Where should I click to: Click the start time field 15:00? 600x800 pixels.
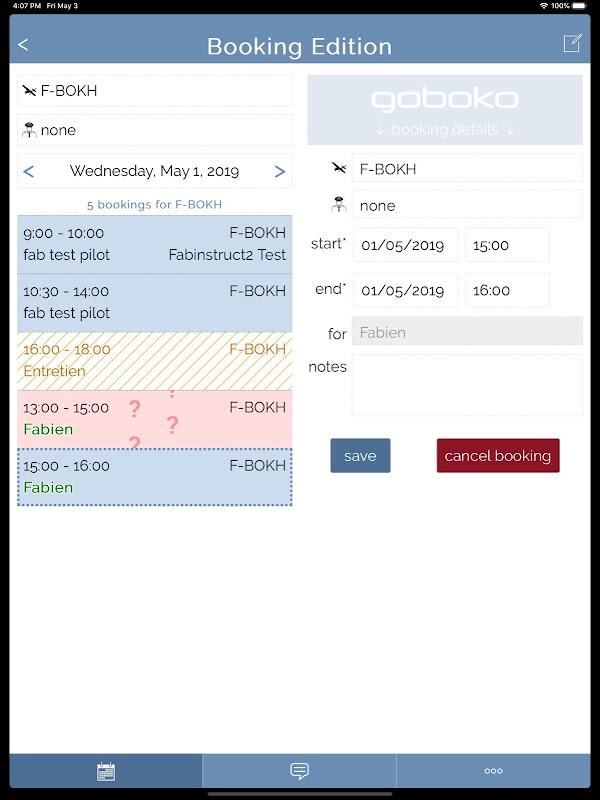[507, 245]
